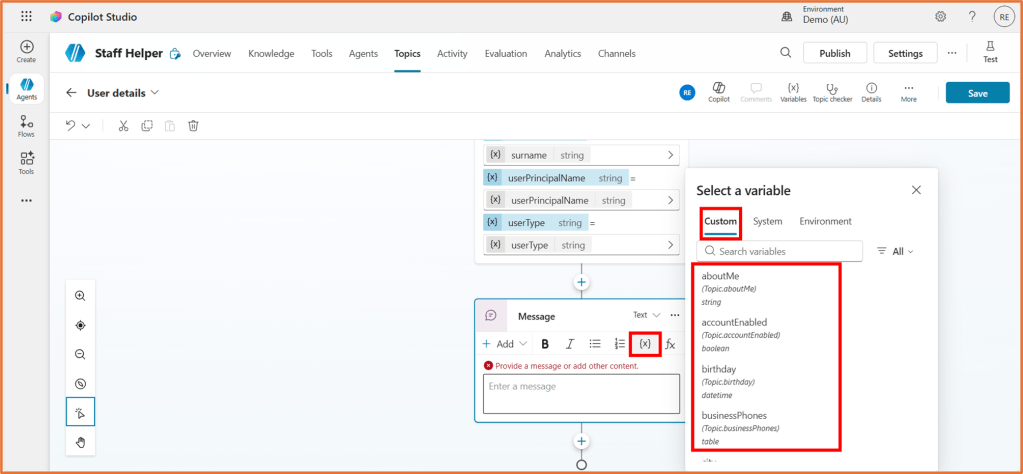The height and width of the screenshot is (474, 1023).
Task: Open the search magnifier in agent bar
Action: point(786,53)
